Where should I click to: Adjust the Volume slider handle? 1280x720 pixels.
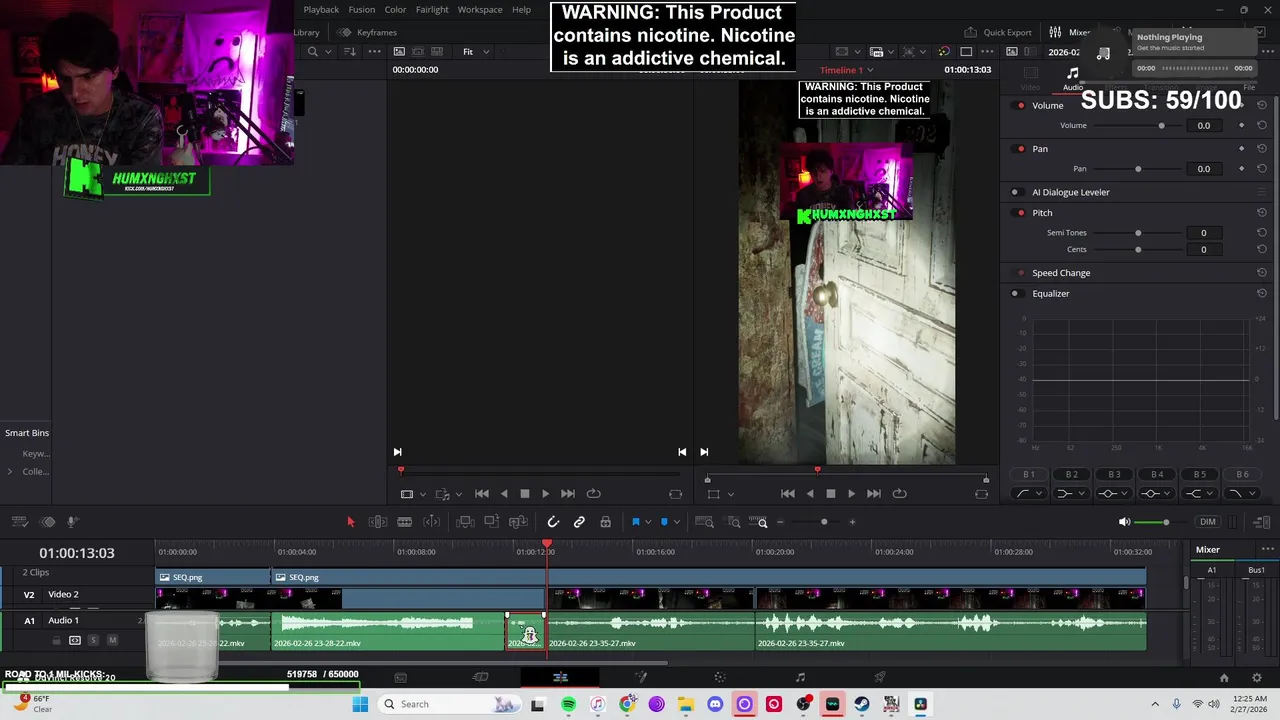coord(1161,126)
